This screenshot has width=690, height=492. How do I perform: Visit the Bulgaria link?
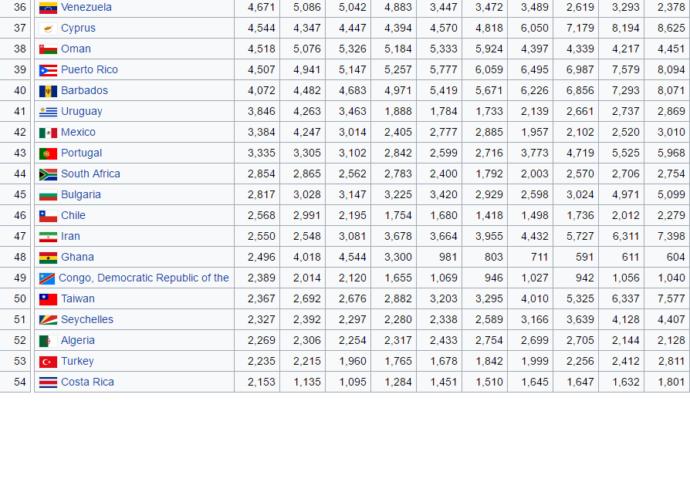coord(81,195)
